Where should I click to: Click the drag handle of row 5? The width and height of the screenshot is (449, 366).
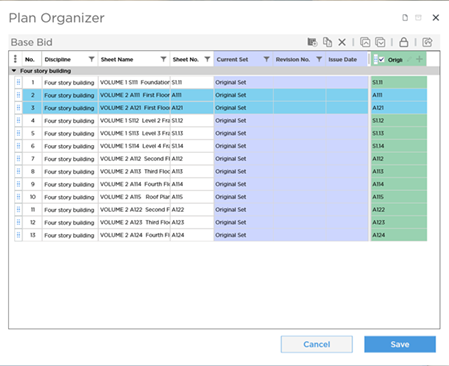tap(18, 133)
